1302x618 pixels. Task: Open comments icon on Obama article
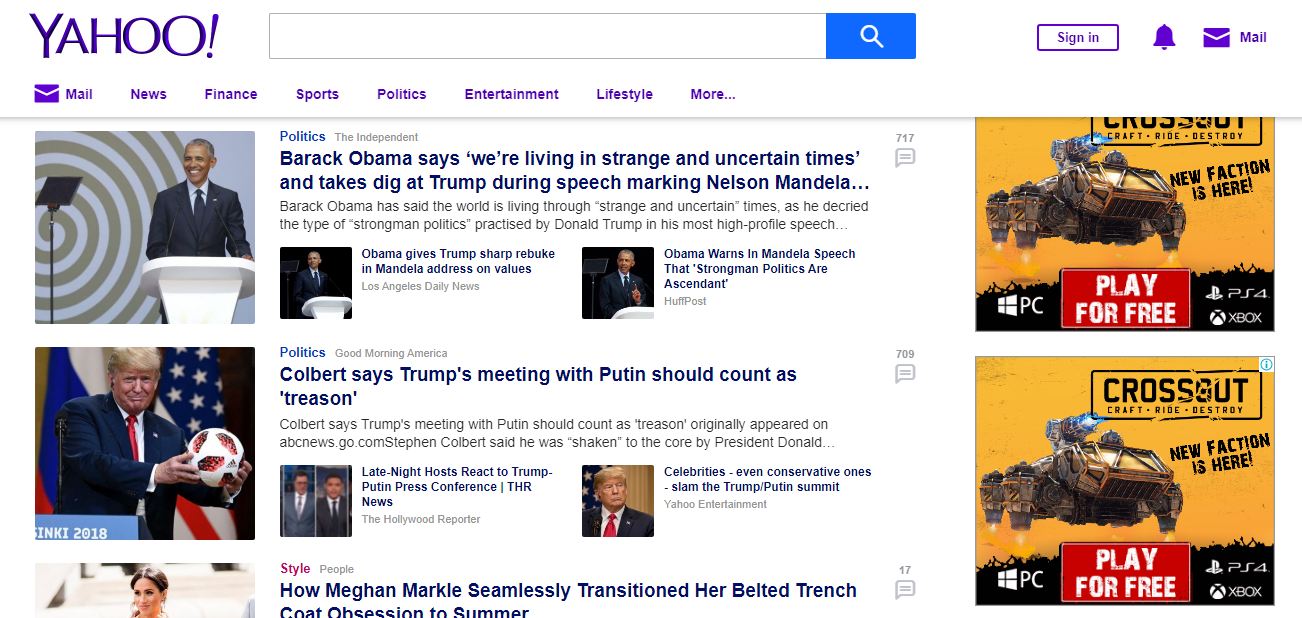905,158
